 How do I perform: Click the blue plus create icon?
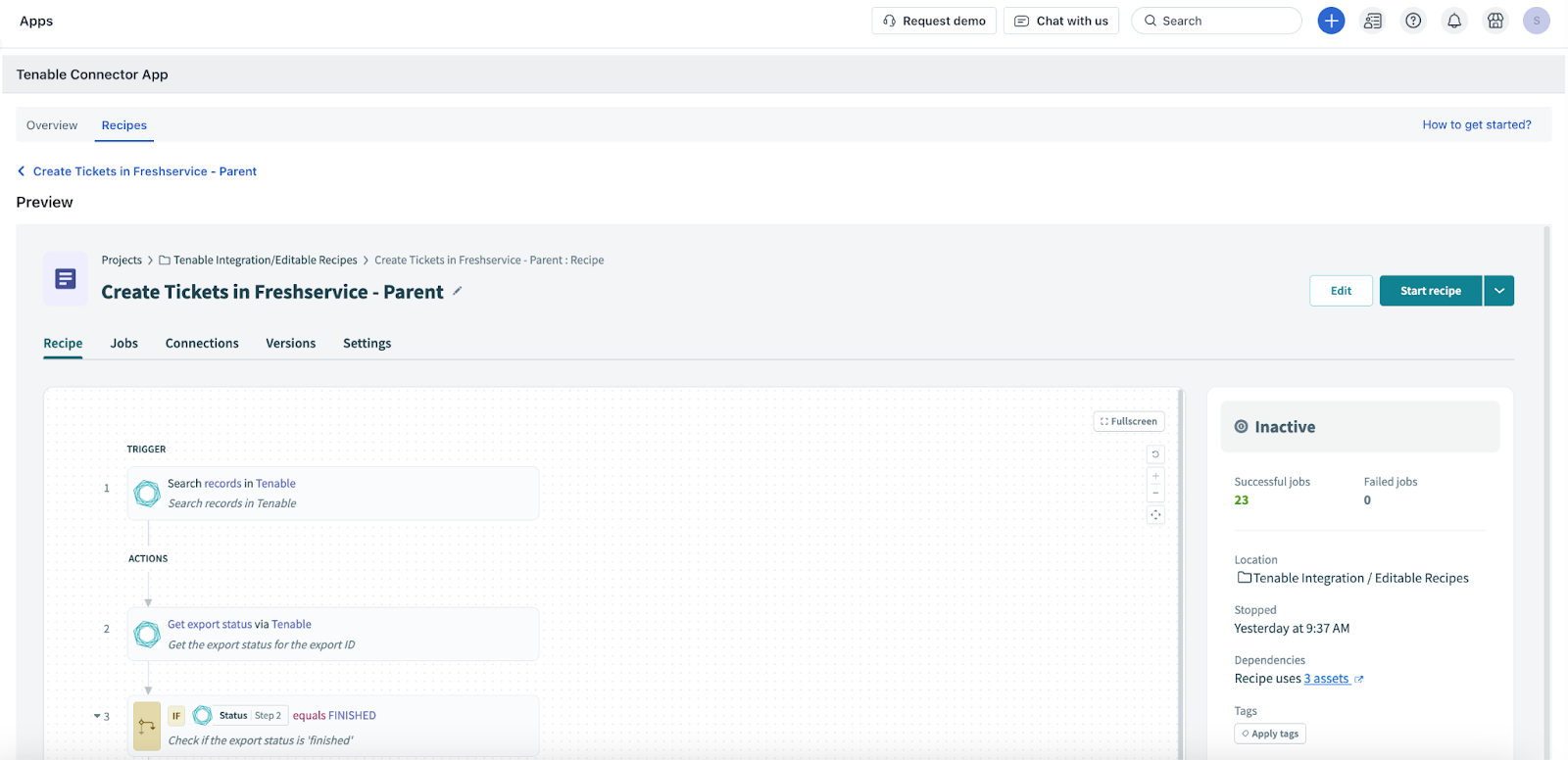[1331, 21]
